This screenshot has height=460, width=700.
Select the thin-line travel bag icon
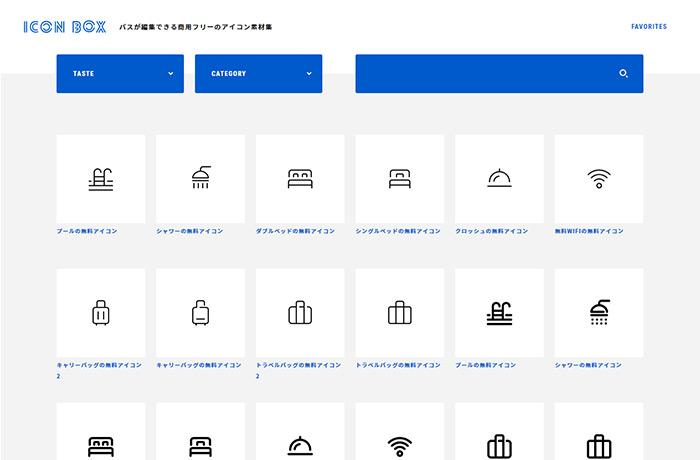coord(400,313)
